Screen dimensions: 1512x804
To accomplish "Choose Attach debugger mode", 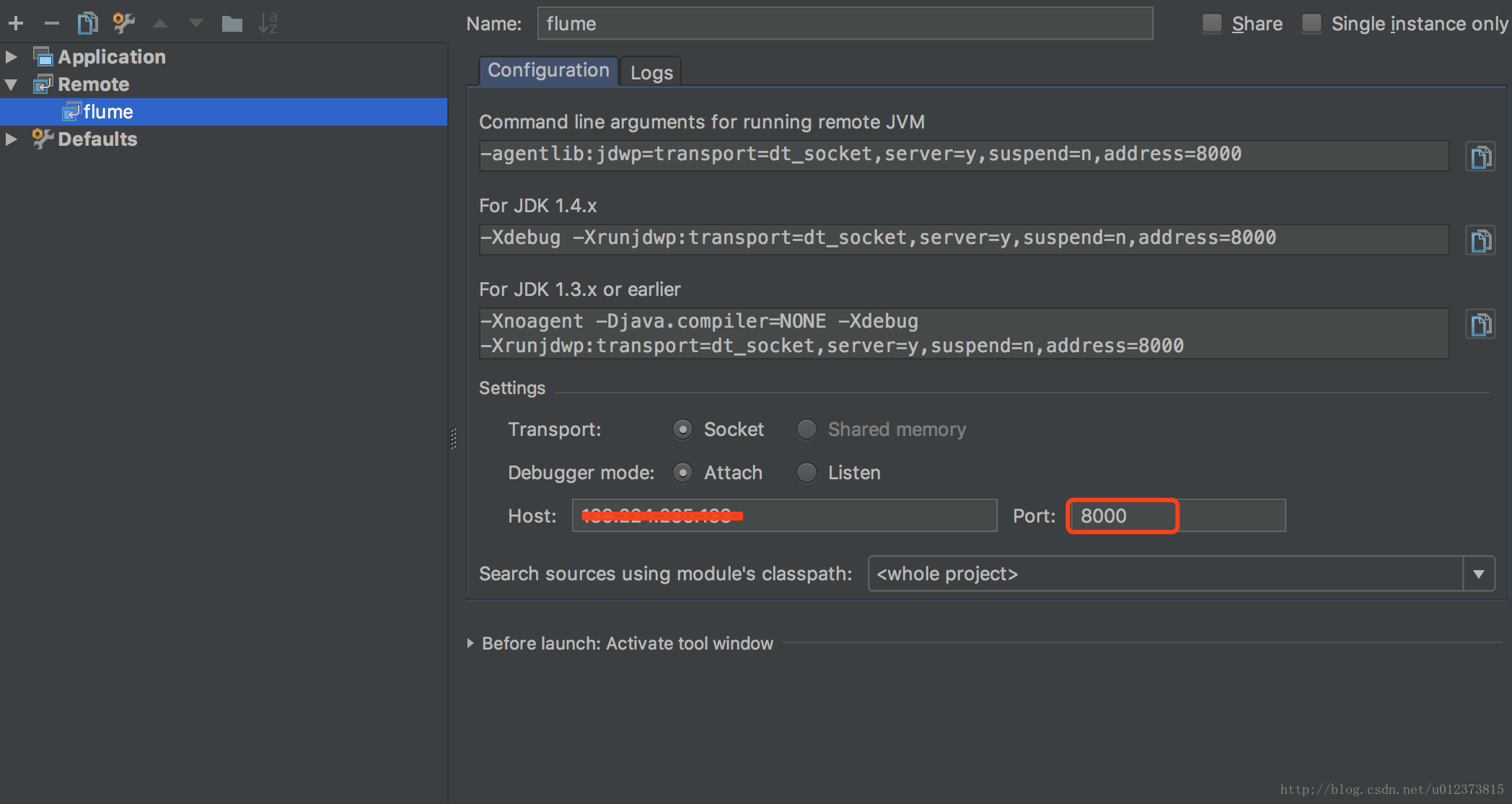I will (x=682, y=473).
